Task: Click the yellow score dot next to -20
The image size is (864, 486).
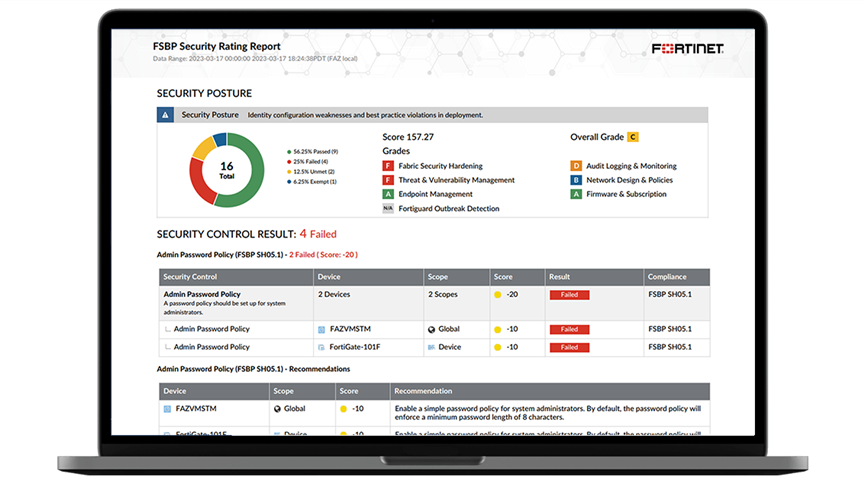Action: click(x=498, y=295)
